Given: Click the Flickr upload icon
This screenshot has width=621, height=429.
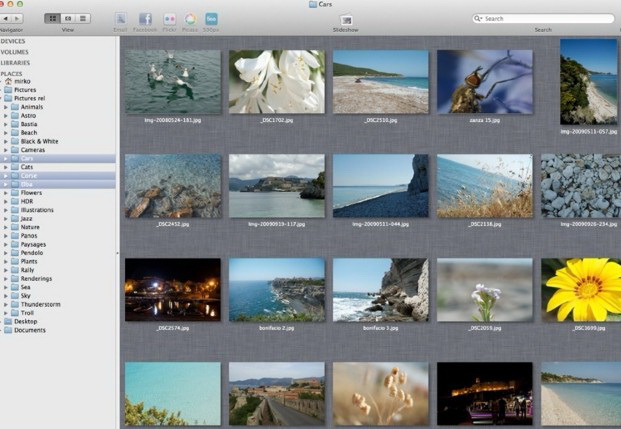Looking at the screenshot, I should coord(168,19).
